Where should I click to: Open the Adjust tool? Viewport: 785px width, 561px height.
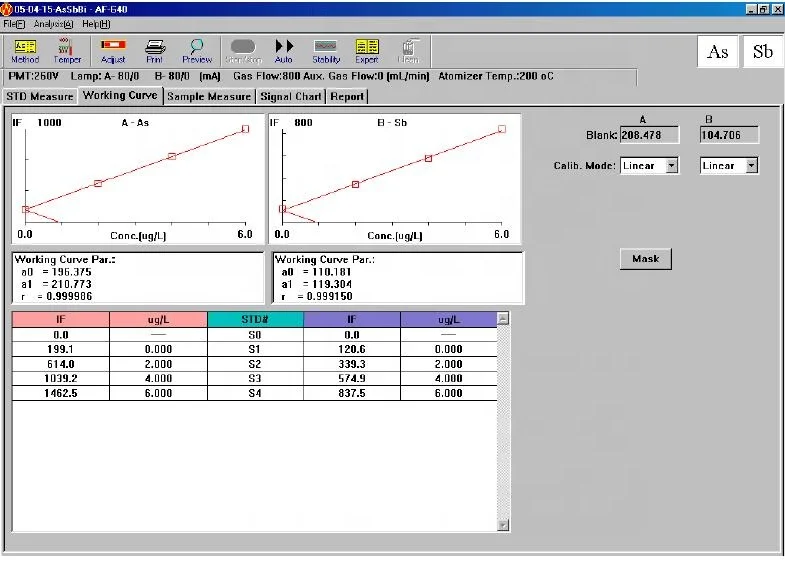click(x=113, y=51)
